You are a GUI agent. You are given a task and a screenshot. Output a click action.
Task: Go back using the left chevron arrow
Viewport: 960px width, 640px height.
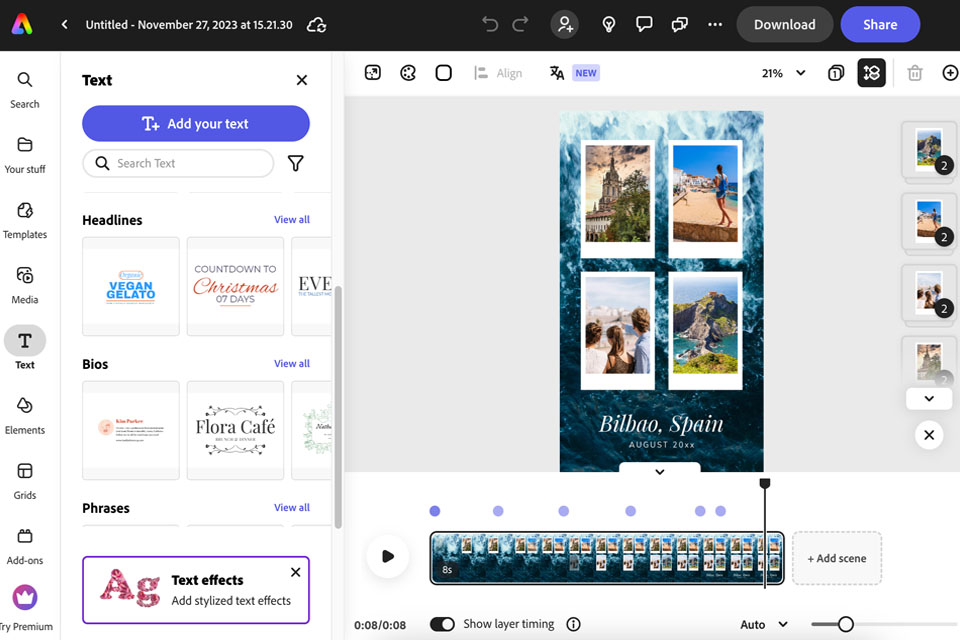(64, 24)
